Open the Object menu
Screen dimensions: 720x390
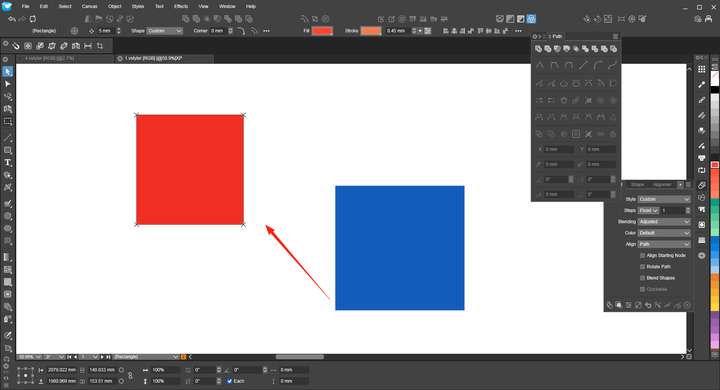pyautogui.click(x=114, y=6)
